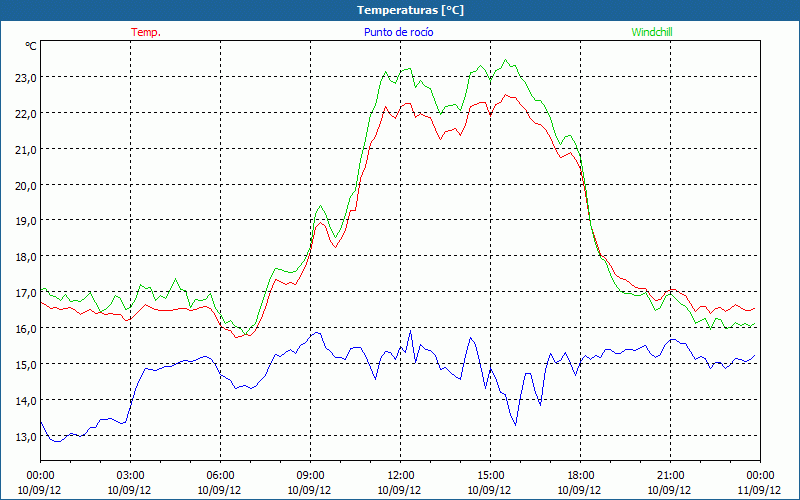Viewport: 800px width, 500px height.
Task: Click the 21,0 y-axis label
Action: pos(27,149)
